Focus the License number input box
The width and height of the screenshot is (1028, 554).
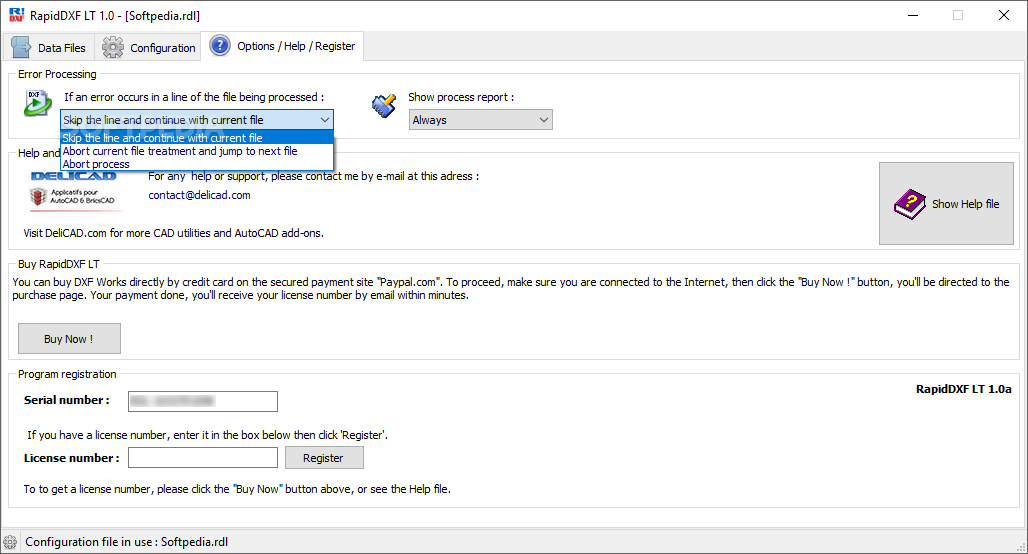coord(203,458)
